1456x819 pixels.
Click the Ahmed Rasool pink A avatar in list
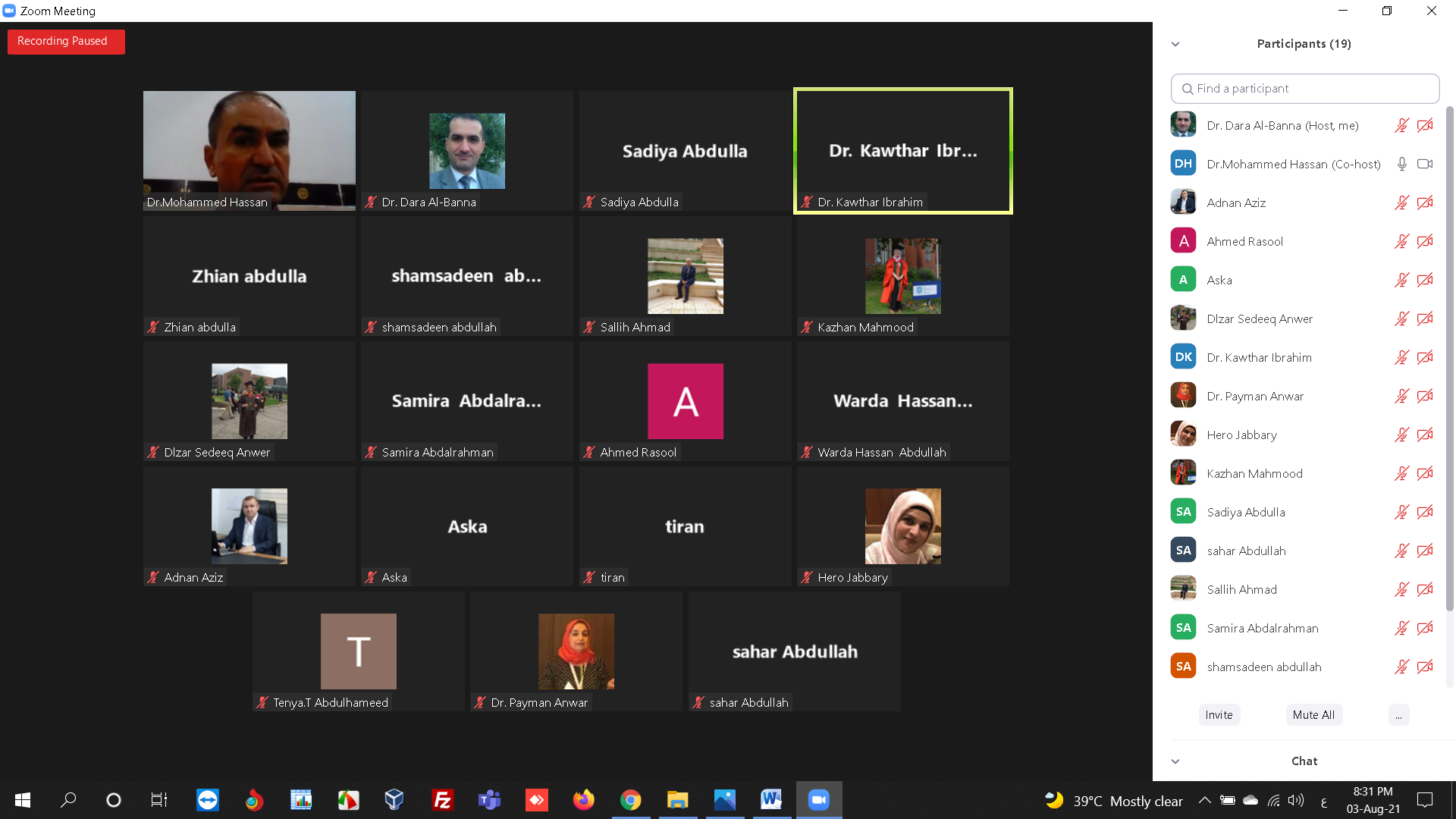pos(1183,241)
